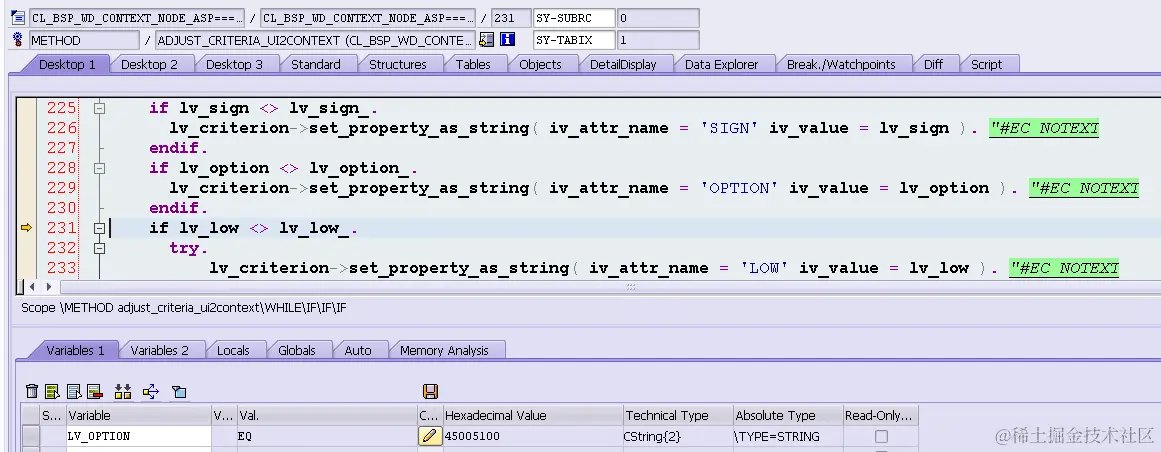Click the icon left of the blue info icon
The image size is (1161, 452).
click(x=486, y=39)
